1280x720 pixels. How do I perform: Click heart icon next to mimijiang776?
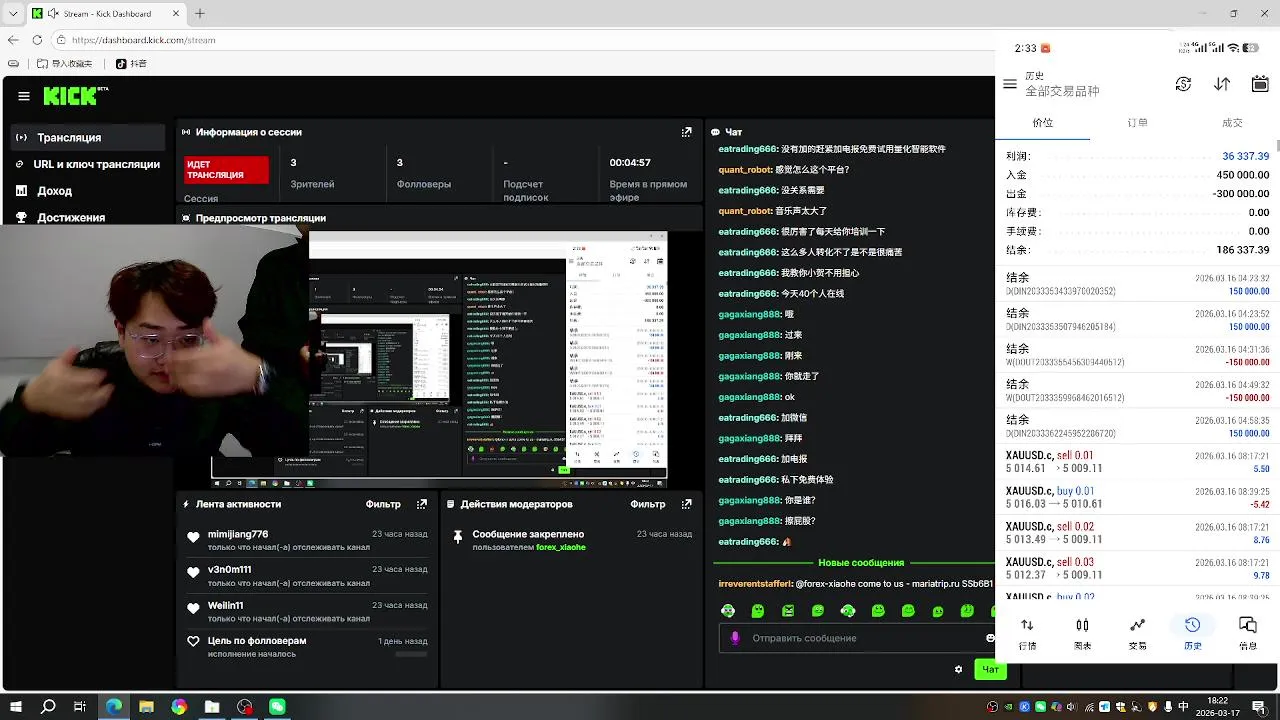pyautogui.click(x=193, y=538)
